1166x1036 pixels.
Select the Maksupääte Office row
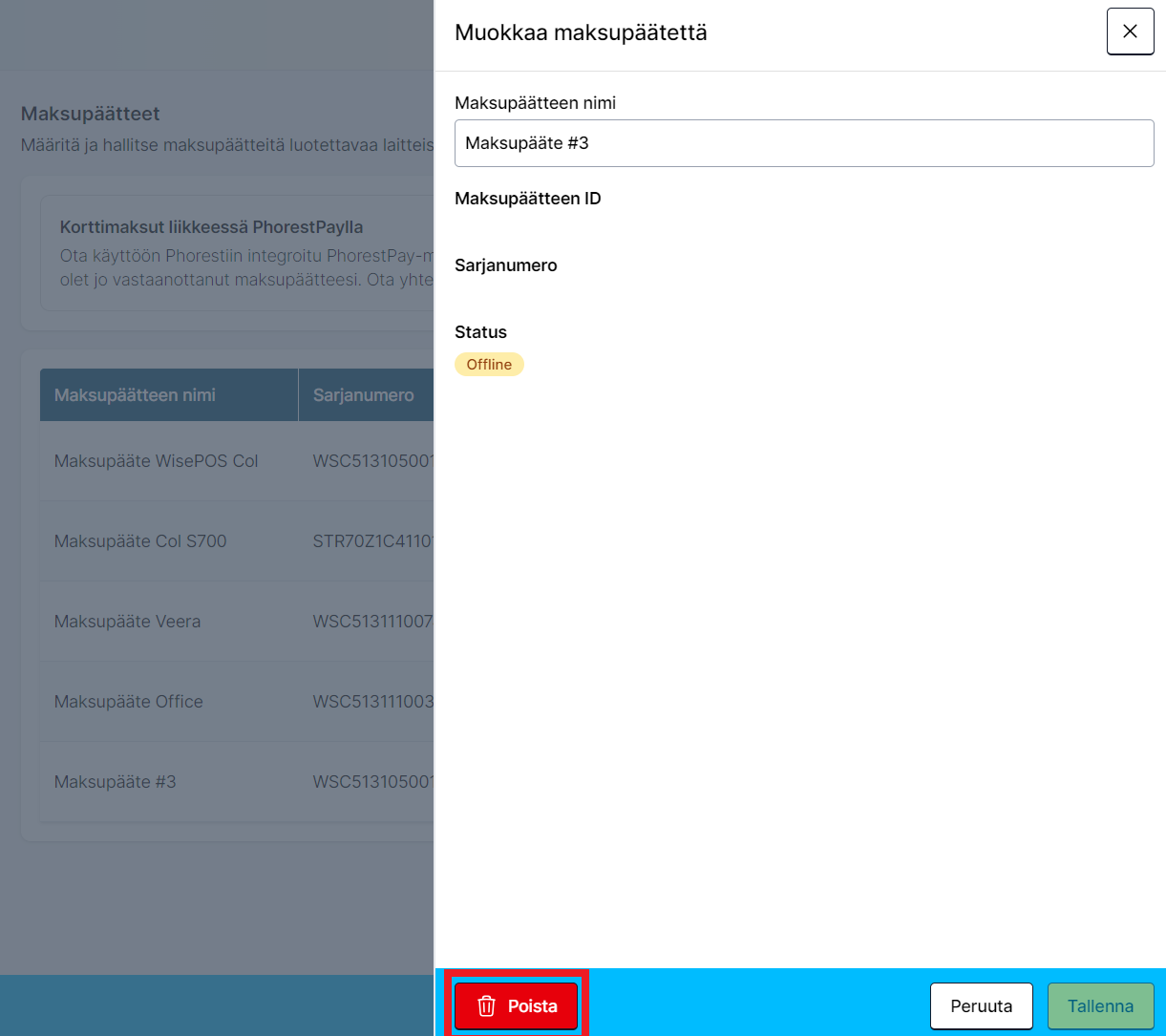point(237,702)
